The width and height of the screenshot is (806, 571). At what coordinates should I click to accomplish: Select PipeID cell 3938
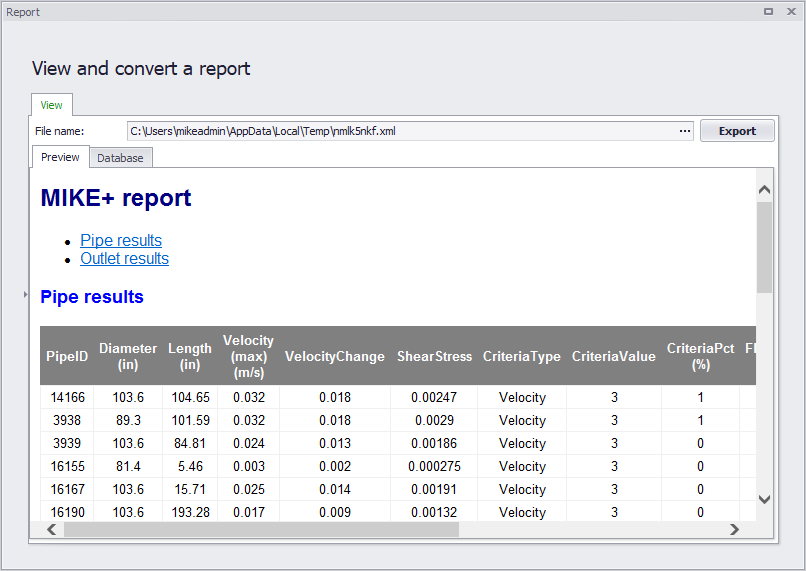(x=67, y=420)
